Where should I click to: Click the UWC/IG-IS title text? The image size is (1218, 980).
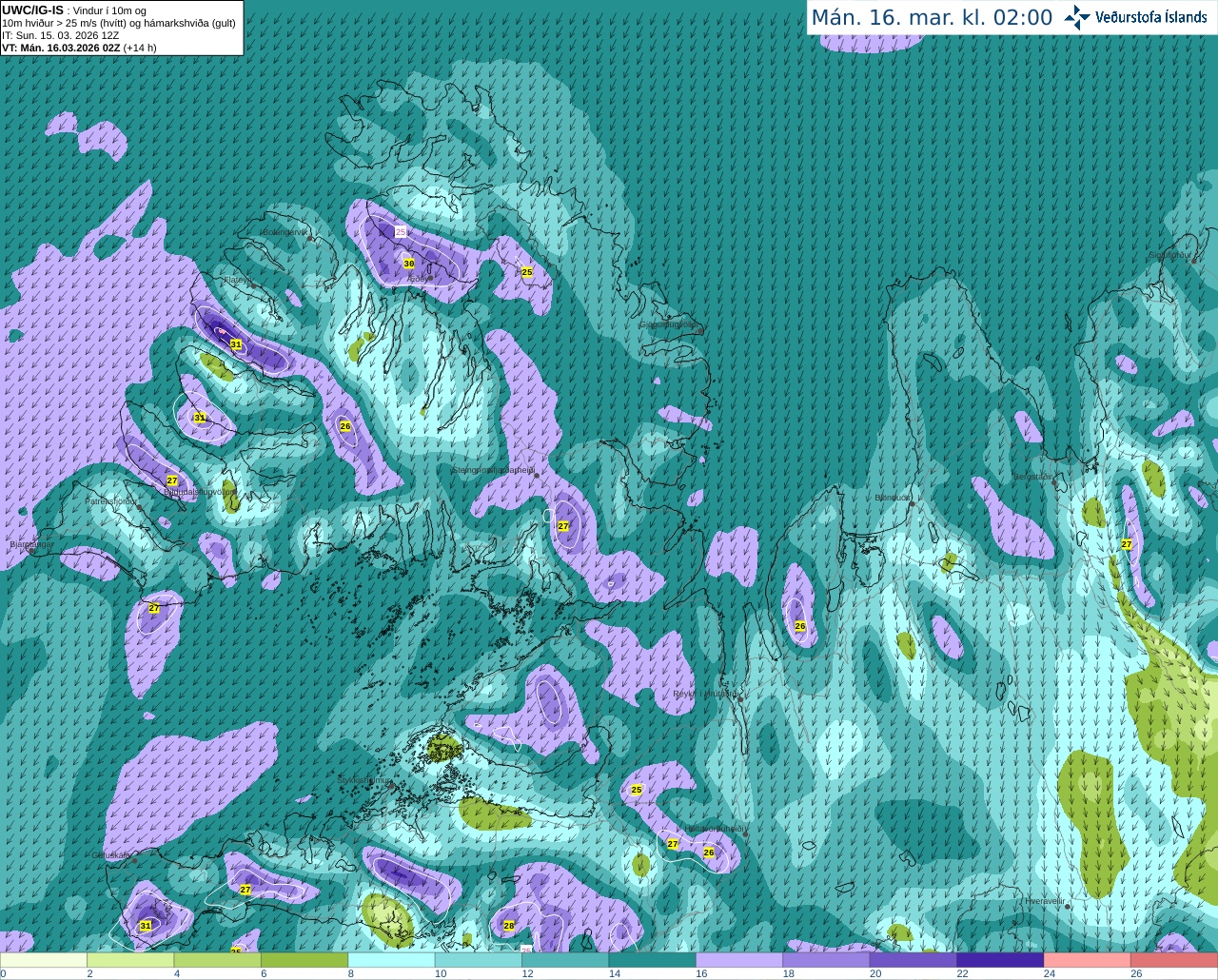32,10
